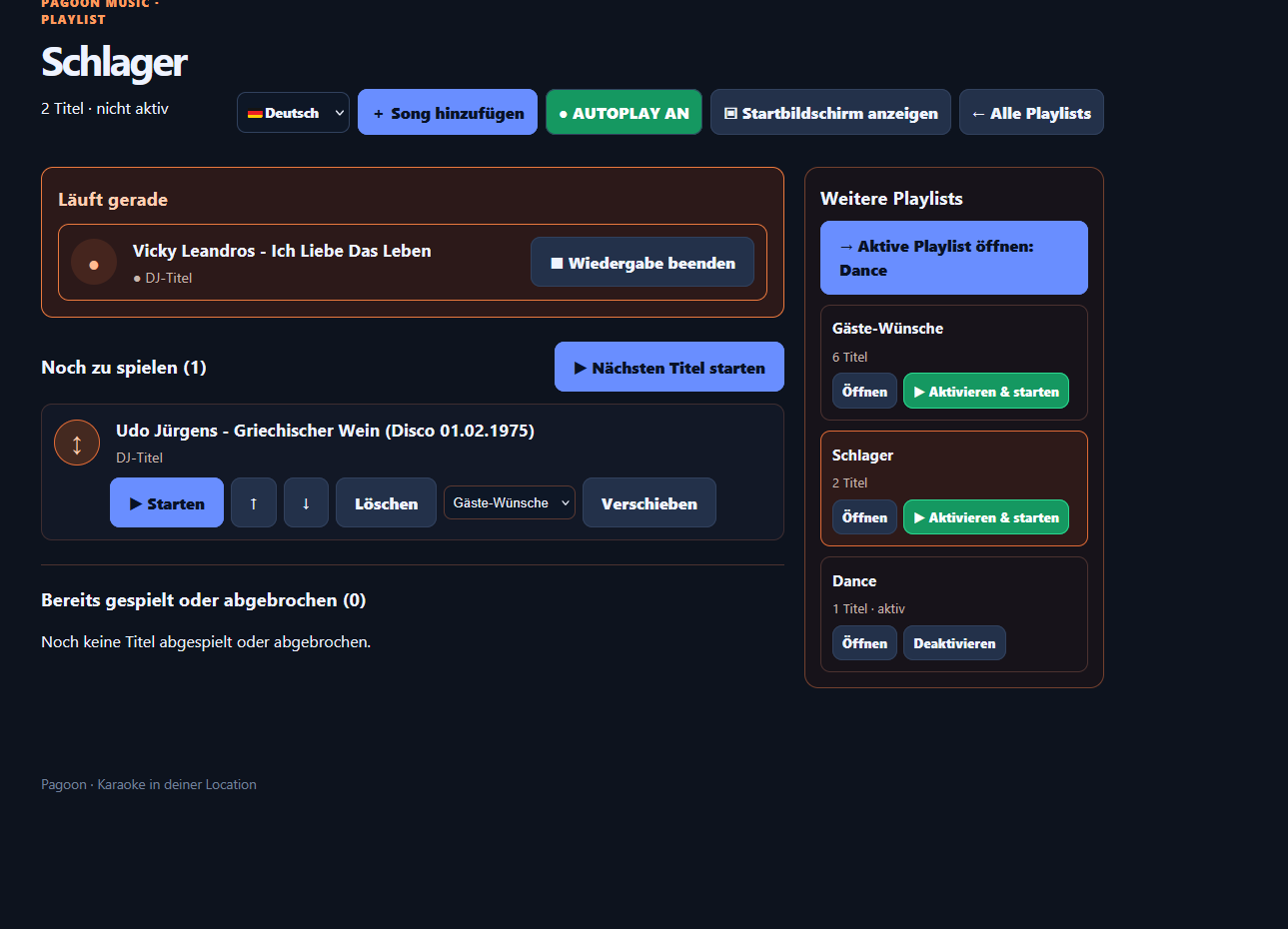This screenshot has height=929, width=1288.
Task: Move Griechischer Wein up with the arrow button
Action: pyautogui.click(x=254, y=502)
